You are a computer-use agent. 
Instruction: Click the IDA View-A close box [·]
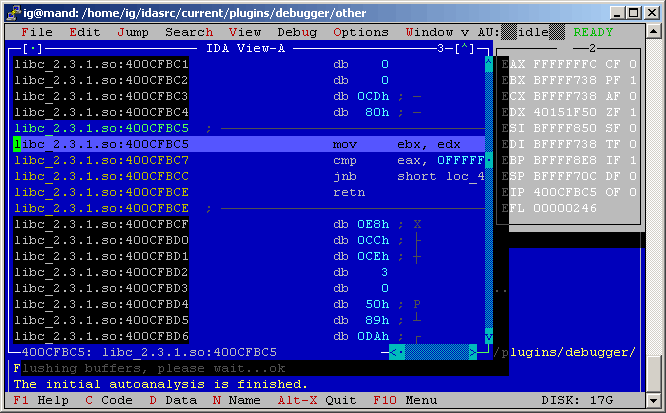coord(33,48)
